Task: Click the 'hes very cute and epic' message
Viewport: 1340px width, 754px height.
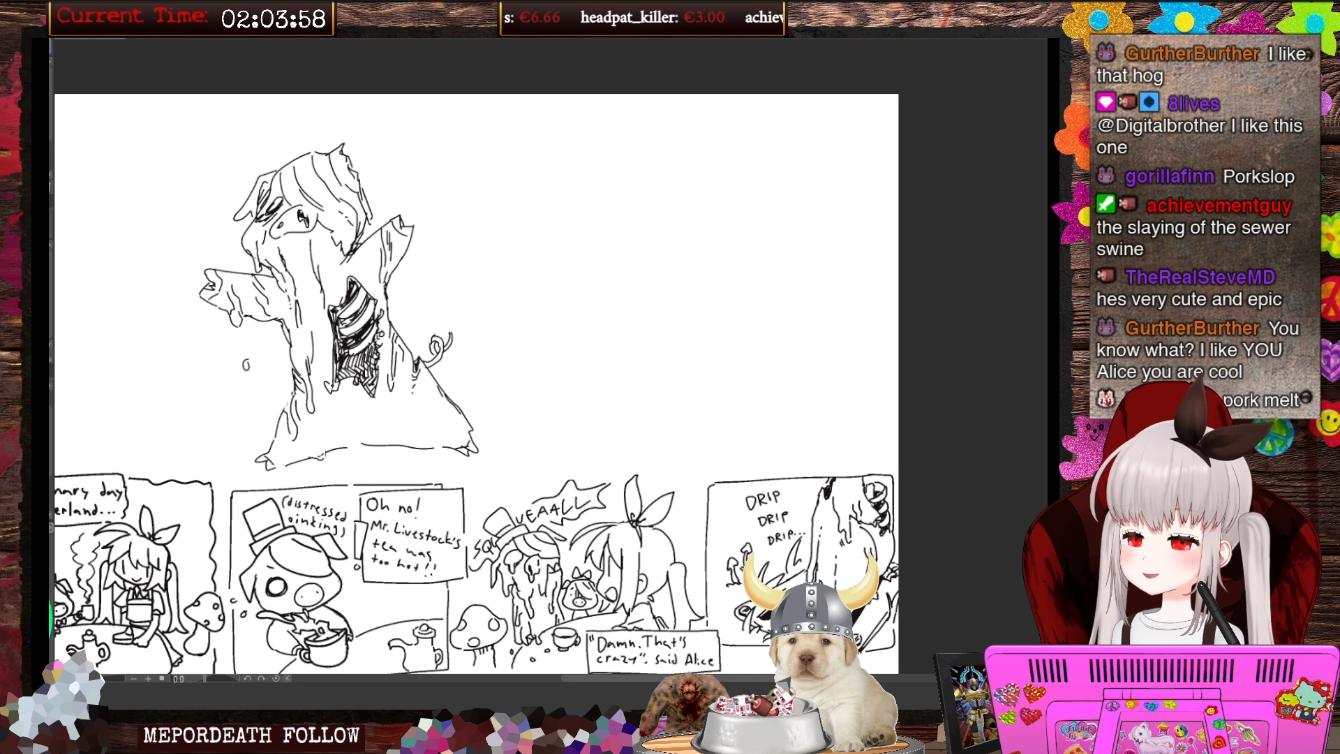Action: [1189, 299]
